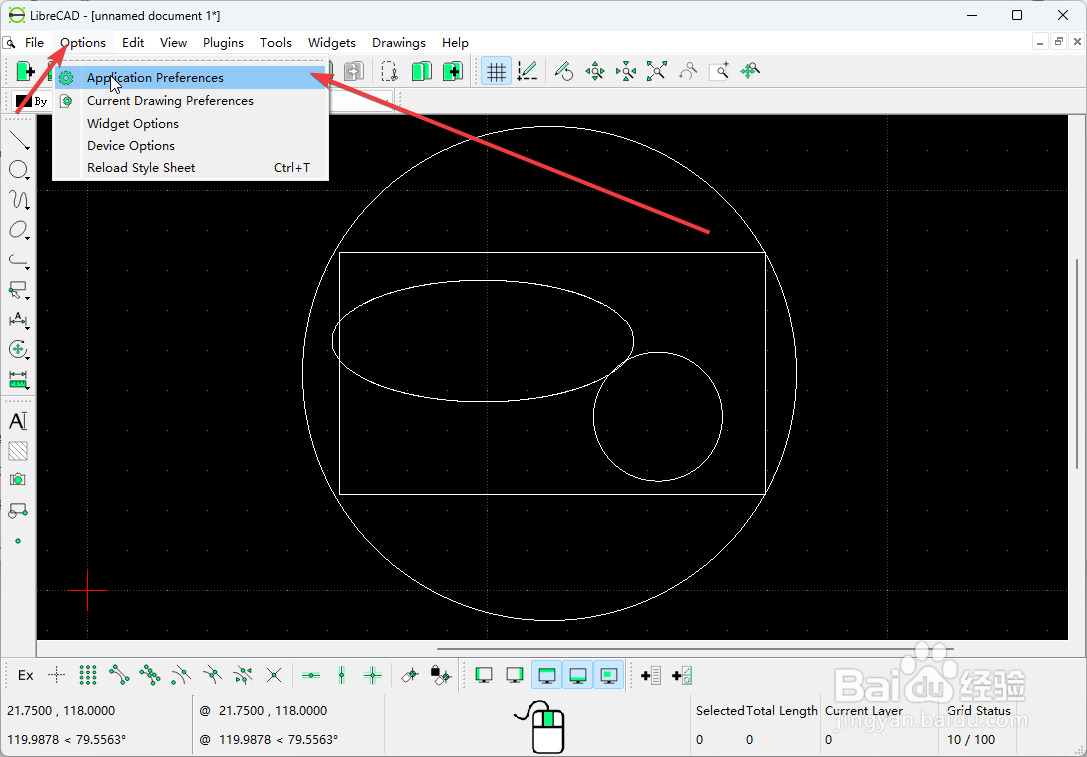Click Grid Status value 10 / 100
This screenshot has height=757, width=1087.
pos(971,740)
